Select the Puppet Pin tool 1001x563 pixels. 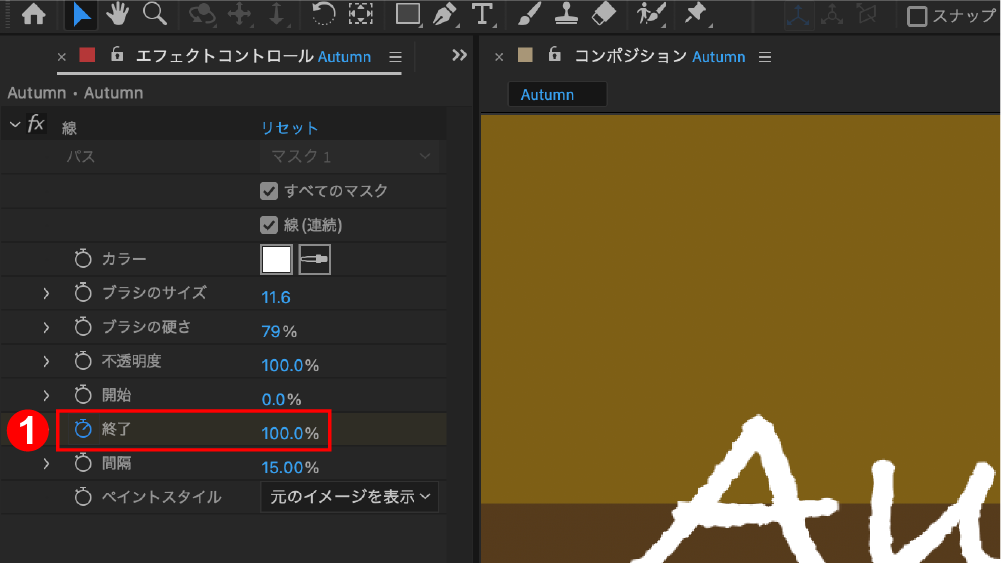[x=696, y=15]
